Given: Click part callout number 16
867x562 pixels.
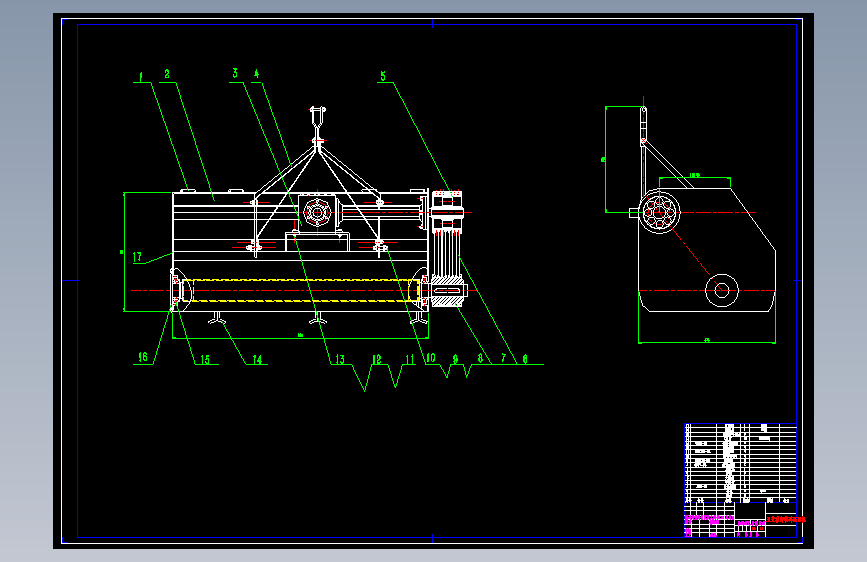Looking at the screenshot, I should point(143,357).
